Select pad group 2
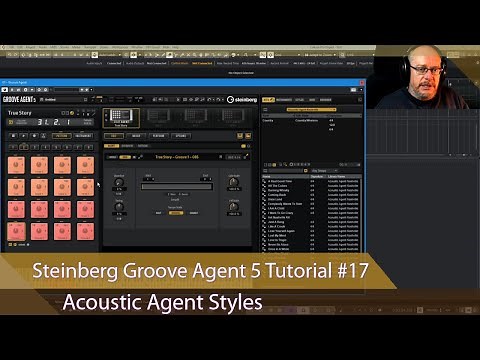The image size is (480, 360). pos(24,147)
